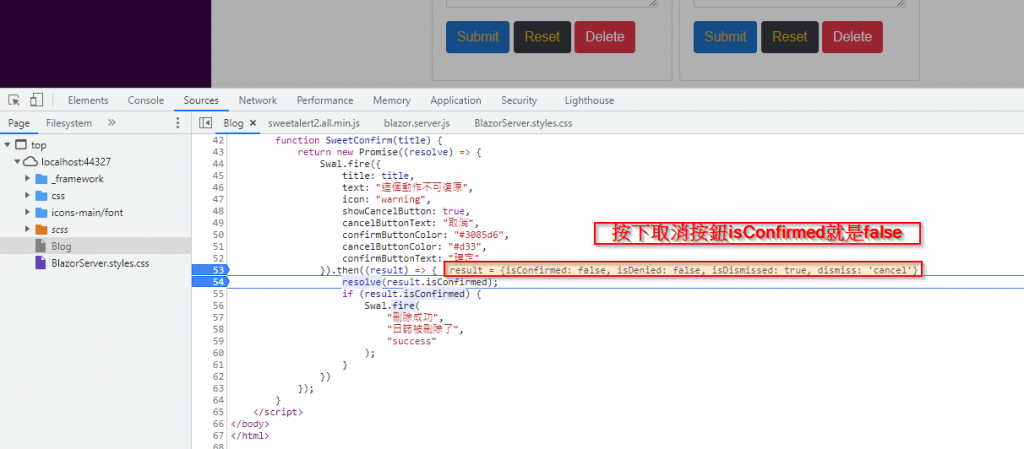Image resolution: width=1024 pixels, height=449 pixels.
Task: Expand the css folder
Action: [28, 196]
